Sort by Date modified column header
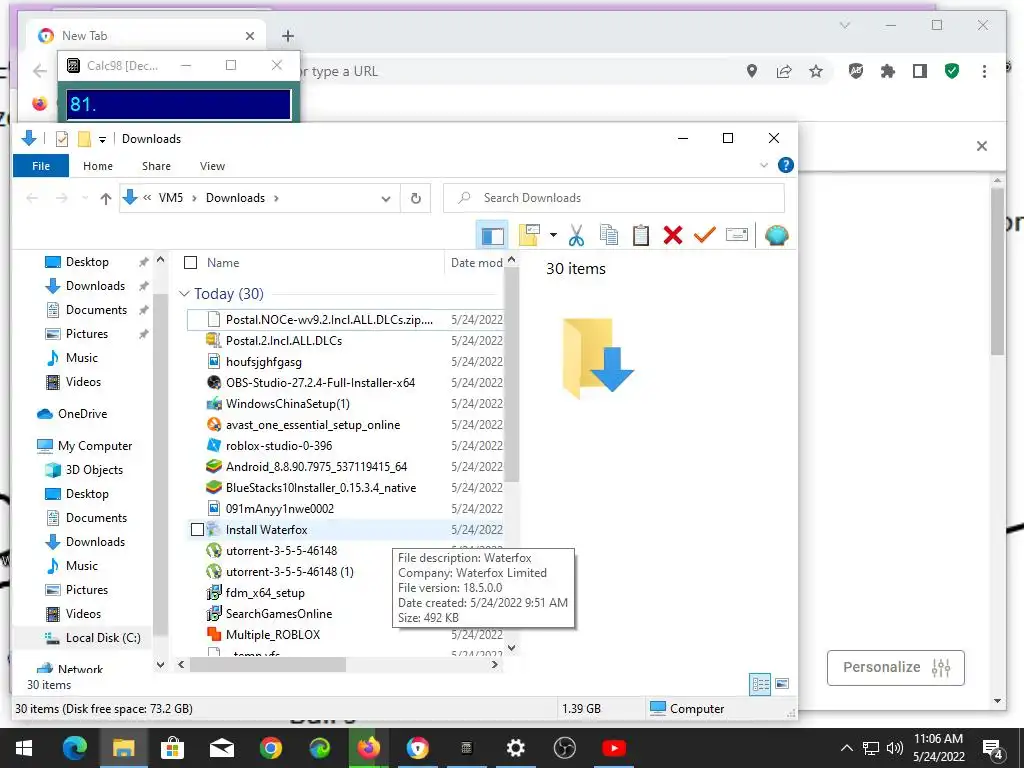 click(476, 263)
